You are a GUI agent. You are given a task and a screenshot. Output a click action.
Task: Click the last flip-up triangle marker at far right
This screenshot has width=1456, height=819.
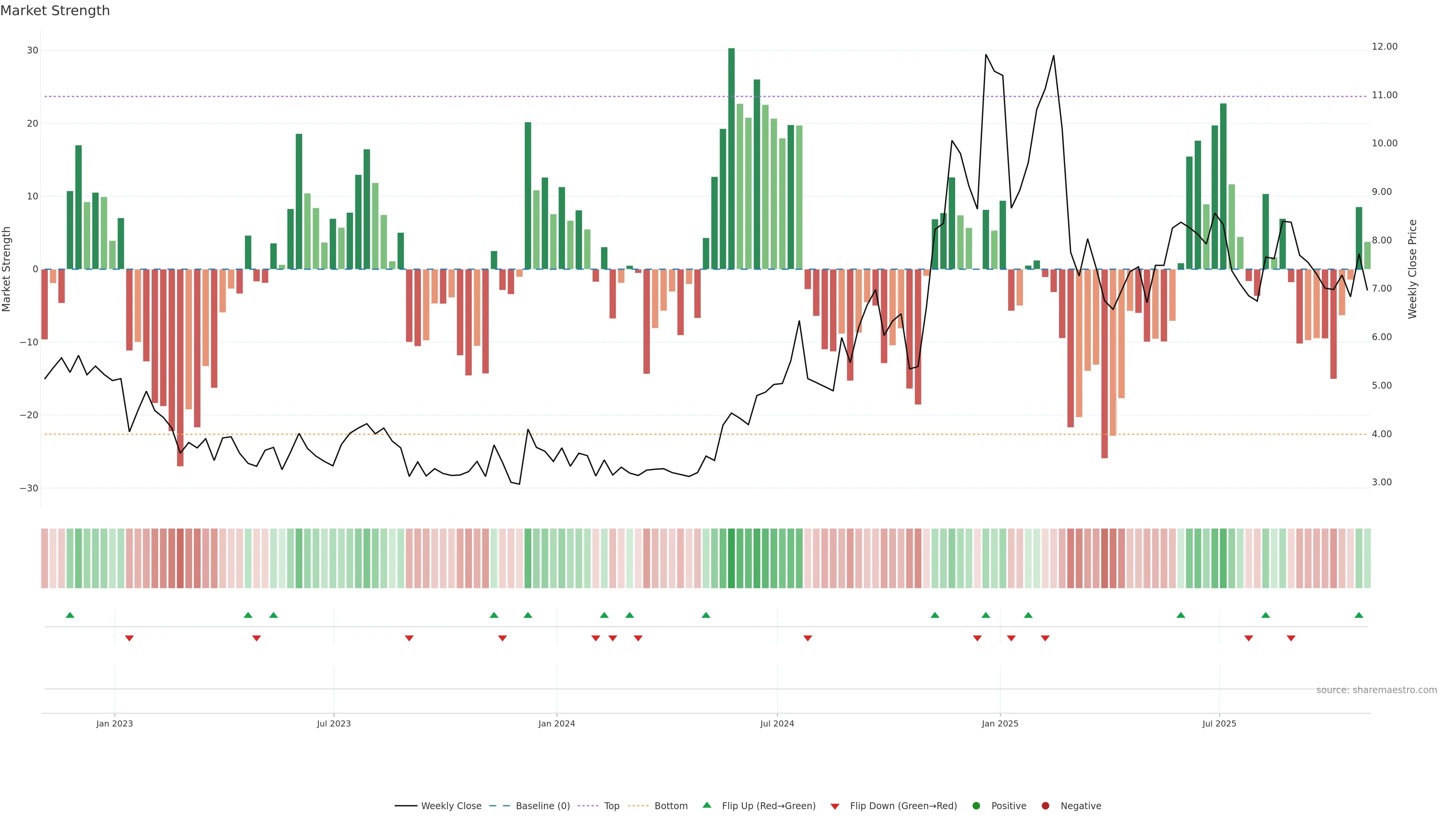[1359, 615]
